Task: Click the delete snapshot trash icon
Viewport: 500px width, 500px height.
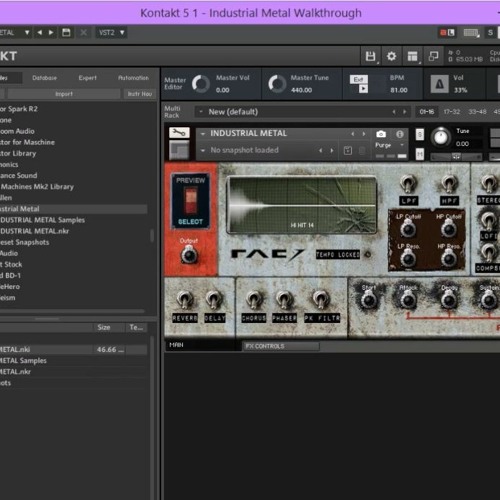Action: coord(362,151)
